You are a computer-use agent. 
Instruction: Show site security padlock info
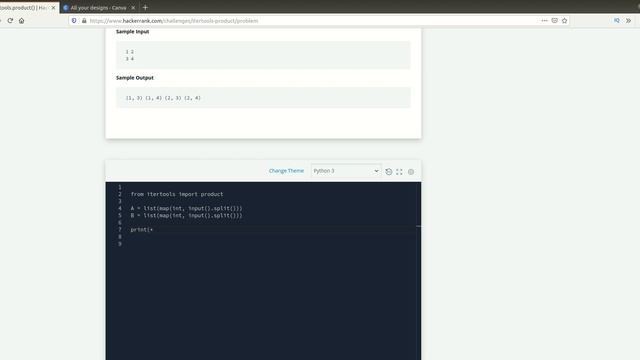(x=84, y=20)
